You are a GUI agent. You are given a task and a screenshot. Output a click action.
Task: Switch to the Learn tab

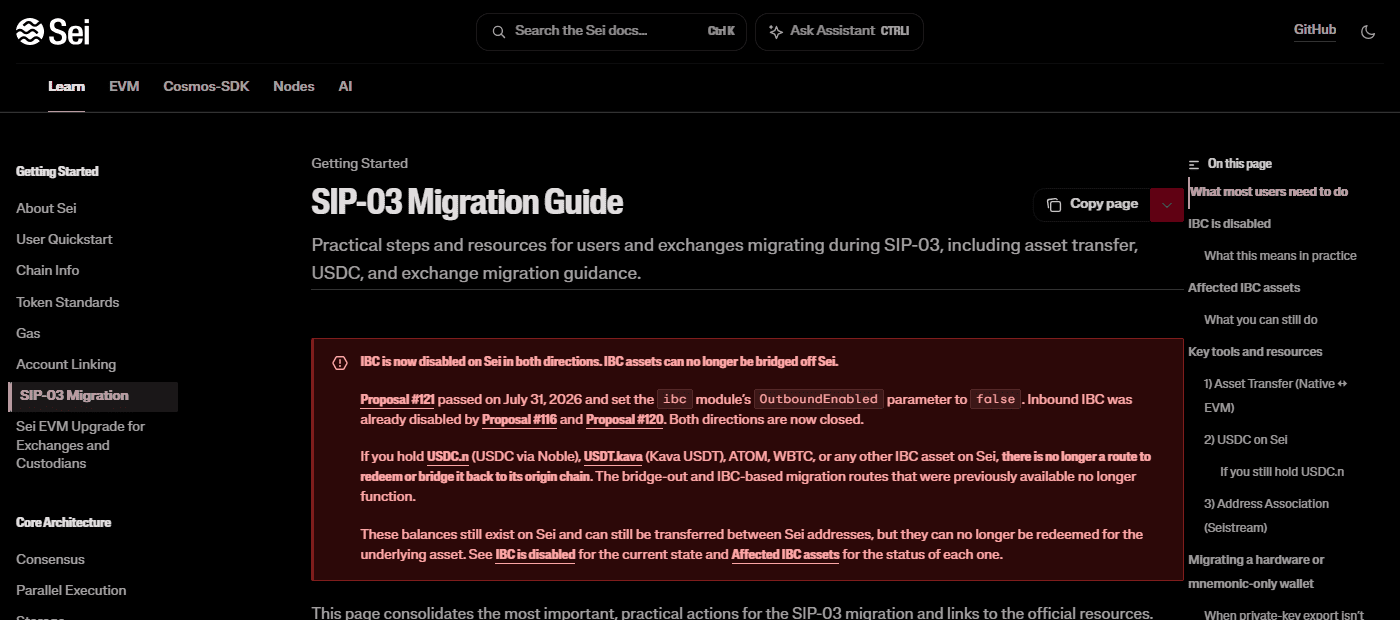(66, 87)
